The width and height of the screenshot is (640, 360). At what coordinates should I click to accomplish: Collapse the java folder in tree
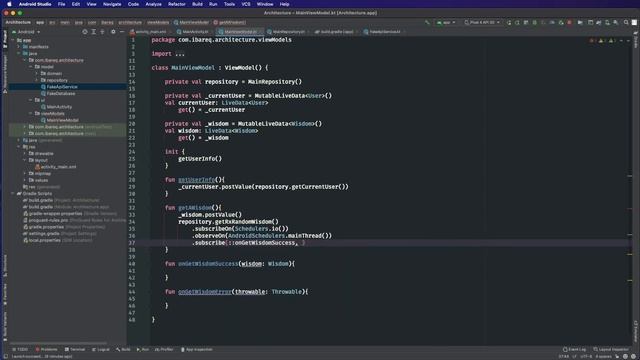coord(19,53)
